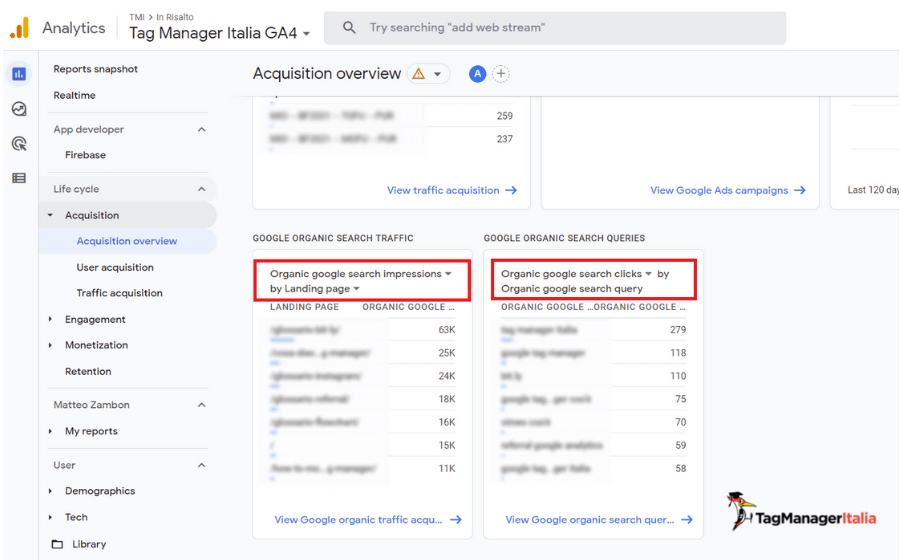Click the search magnifier icon
This screenshot has height=560, width=902.
[x=349, y=27]
